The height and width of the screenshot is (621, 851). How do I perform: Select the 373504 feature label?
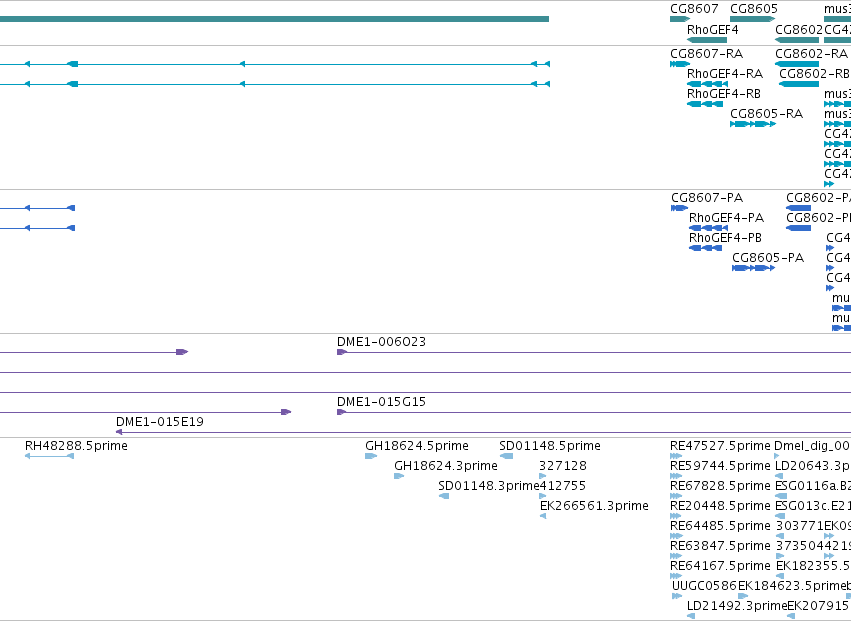tap(800, 546)
